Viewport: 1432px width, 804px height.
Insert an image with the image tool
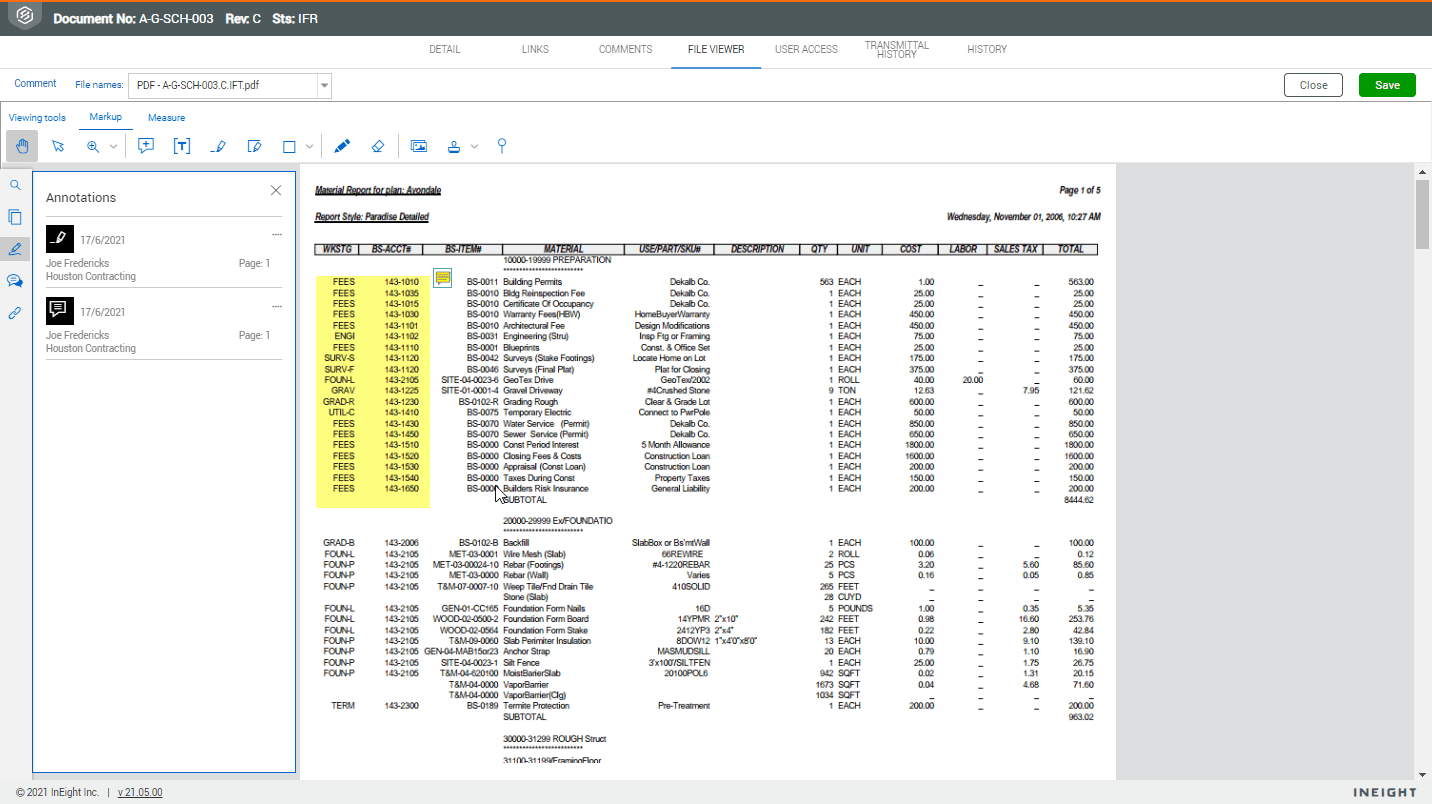419,146
